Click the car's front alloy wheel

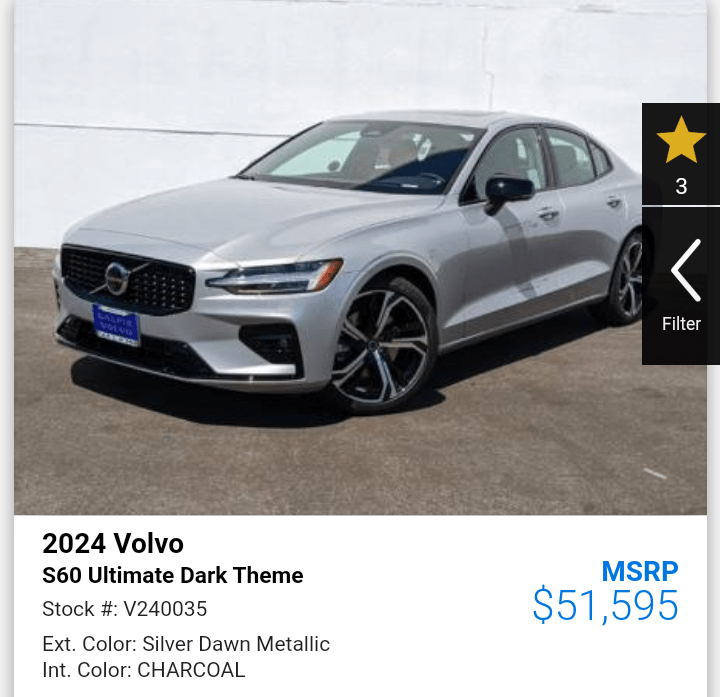tap(382, 345)
